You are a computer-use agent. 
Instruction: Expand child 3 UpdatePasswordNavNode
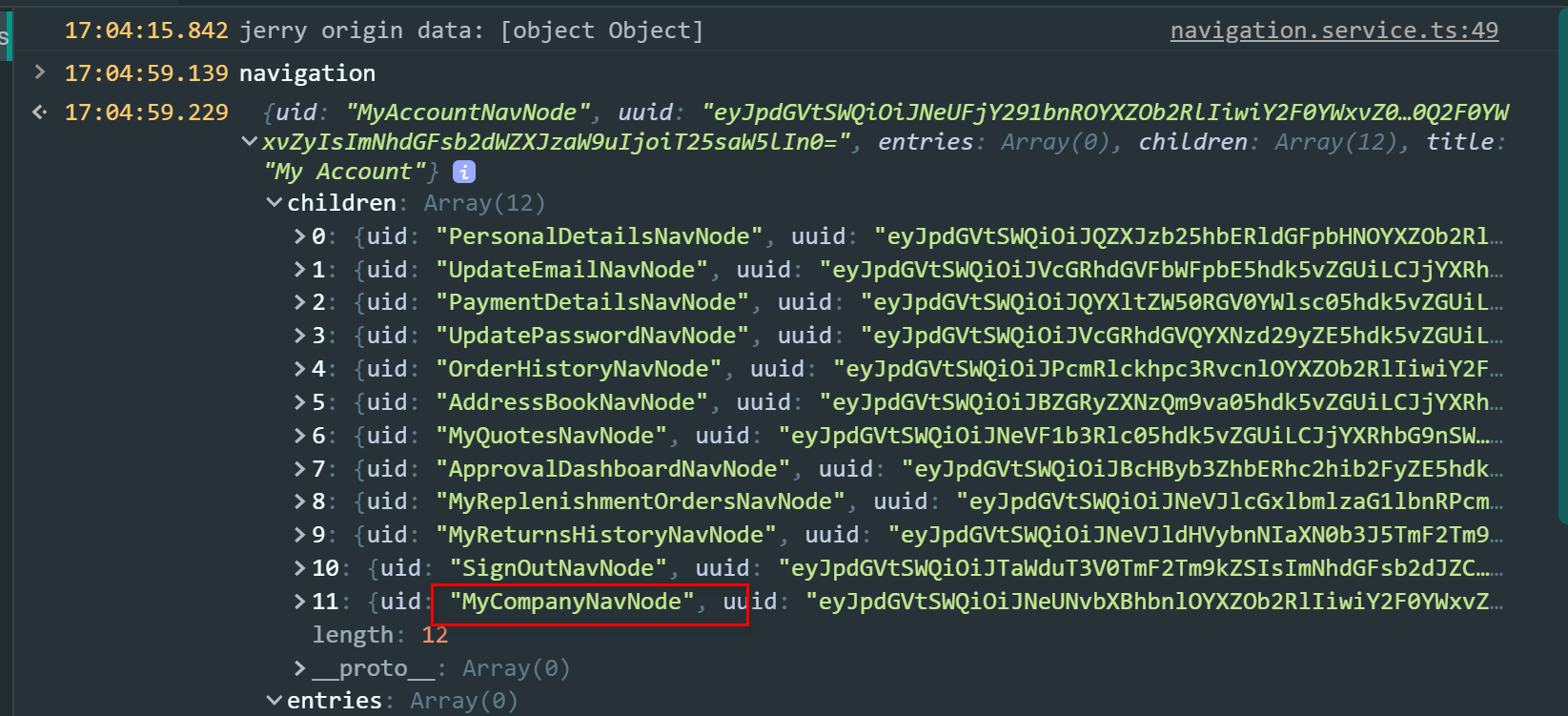(300, 336)
